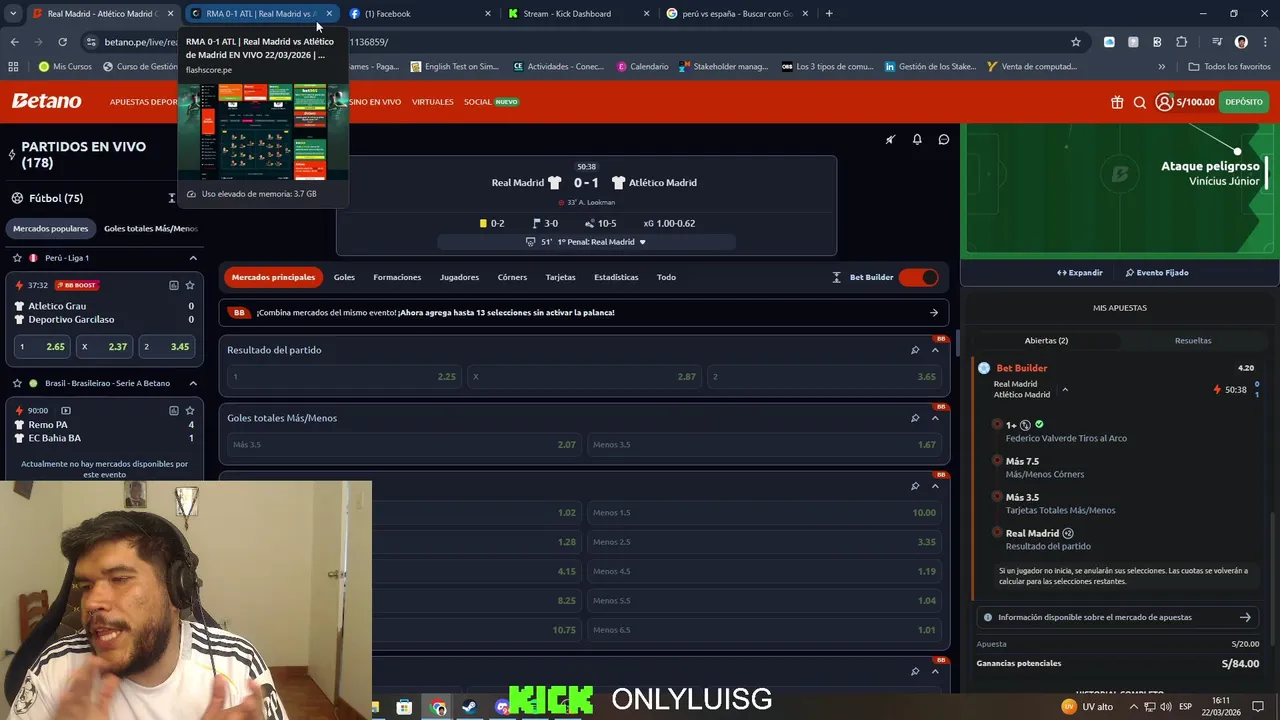
Task: Collapse the Goles totales Más/Menos market
Action: pyautogui.click(x=935, y=418)
